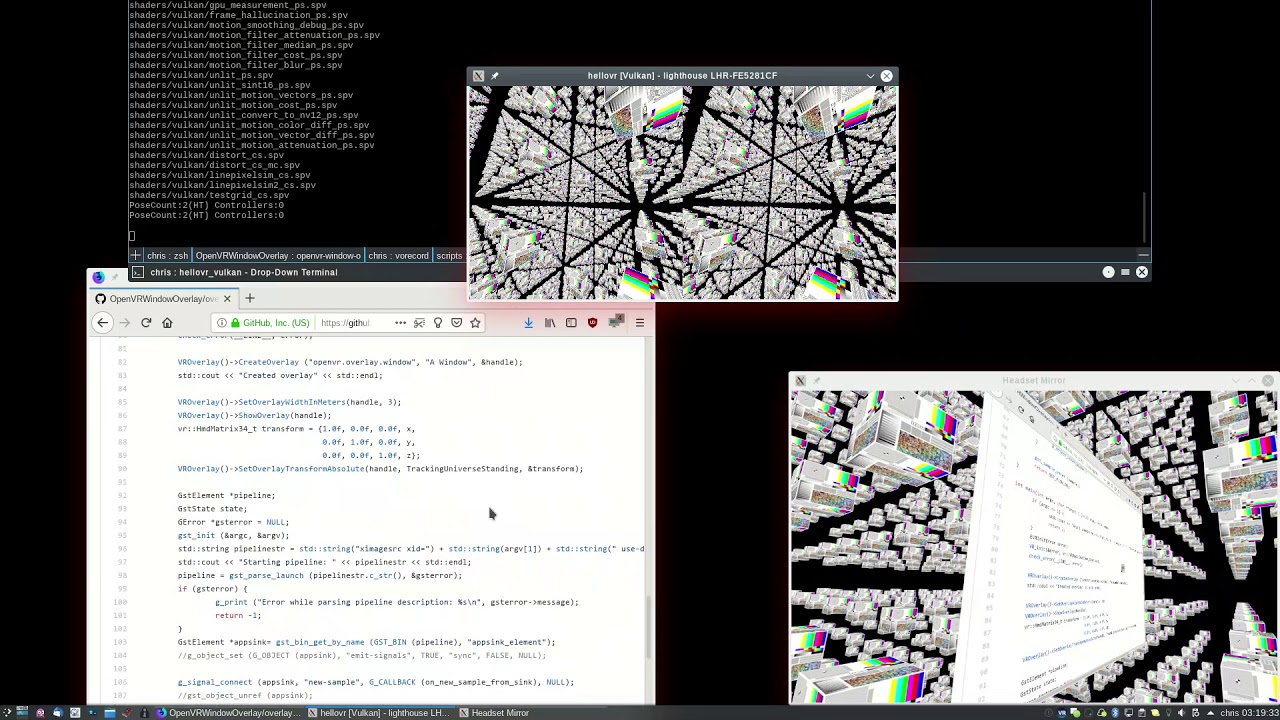Quit the Drop-Down Terminal

tap(1141, 272)
